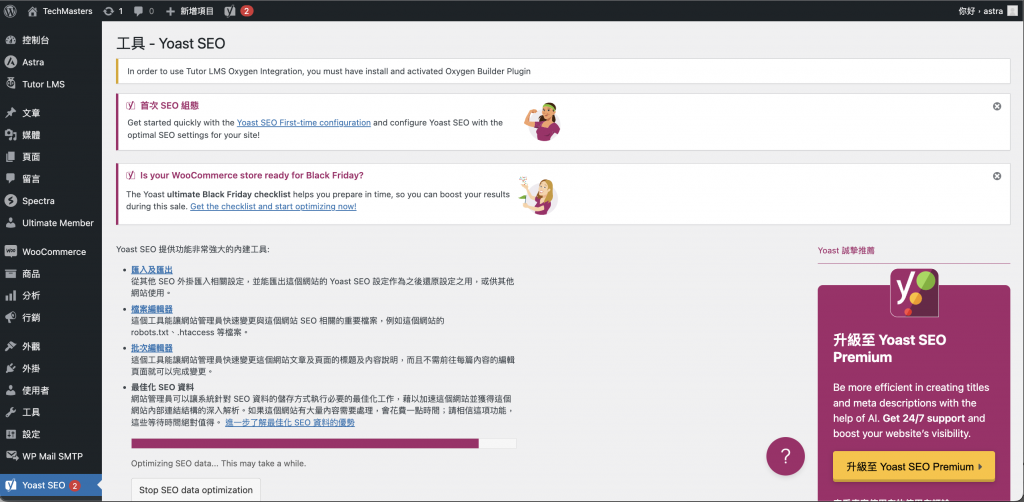
Task: Click the Ultimate Member person icon
Action: [10, 223]
